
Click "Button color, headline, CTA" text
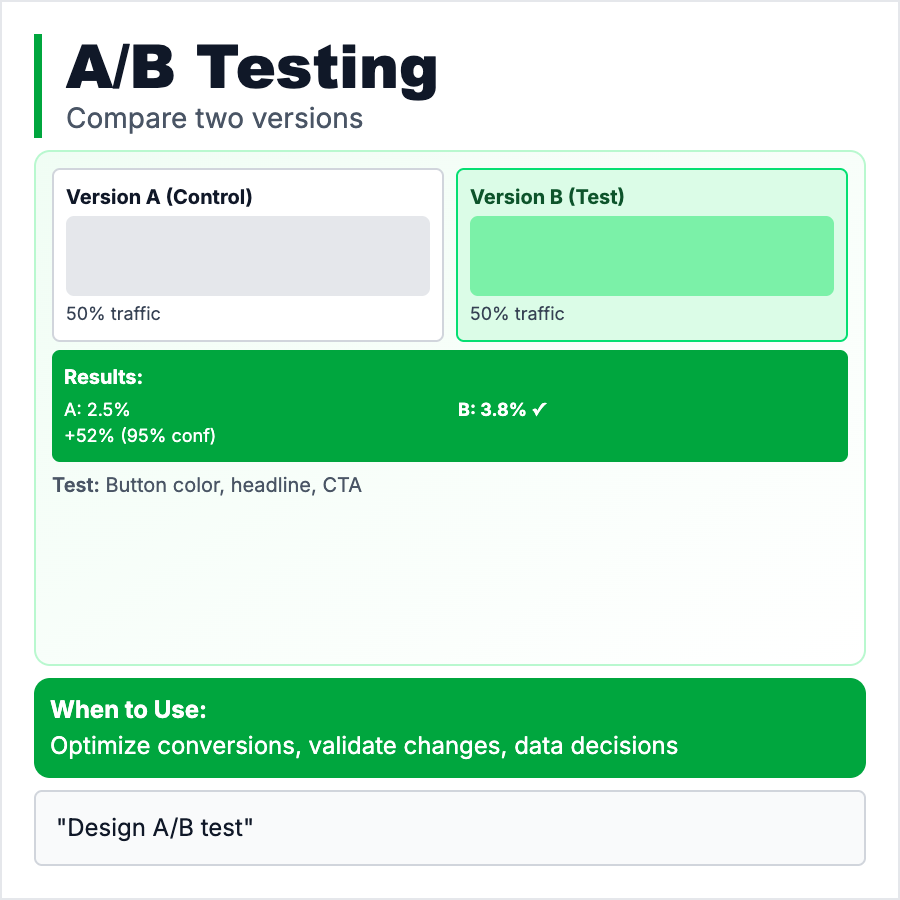click(234, 486)
